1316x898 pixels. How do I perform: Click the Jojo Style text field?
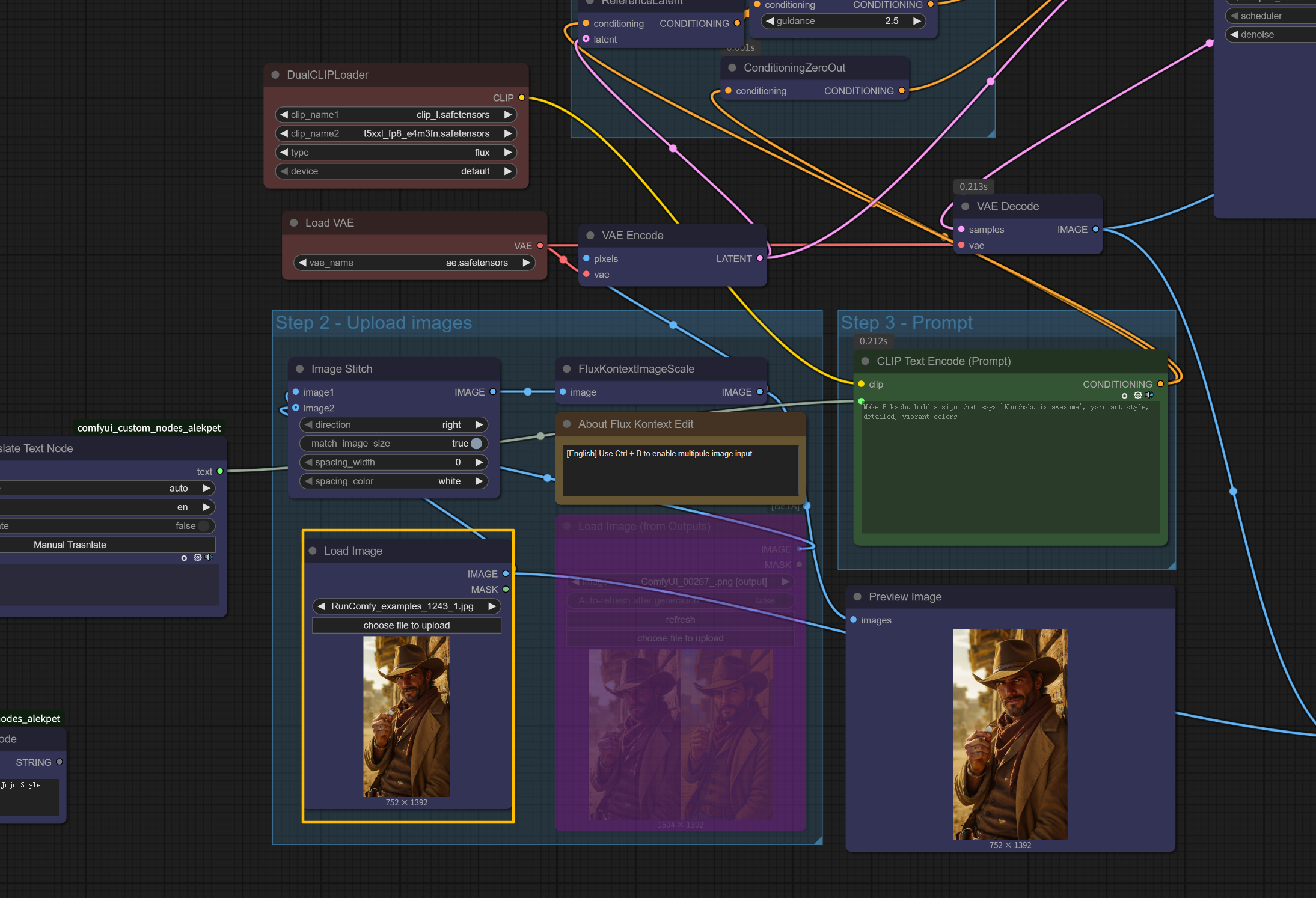(x=29, y=797)
